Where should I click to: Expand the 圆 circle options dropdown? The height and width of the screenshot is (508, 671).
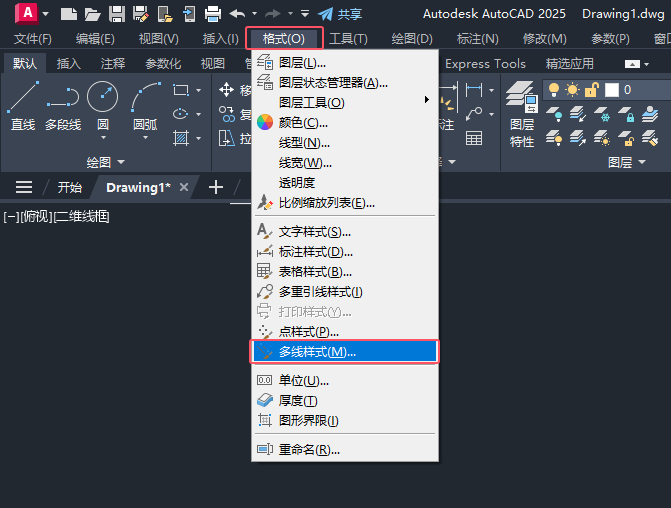(x=103, y=137)
